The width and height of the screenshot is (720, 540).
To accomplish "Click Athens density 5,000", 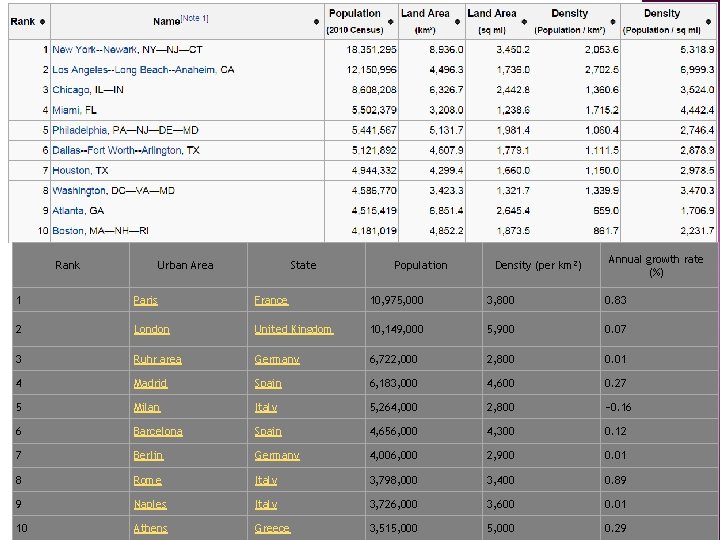I will coord(501,529).
